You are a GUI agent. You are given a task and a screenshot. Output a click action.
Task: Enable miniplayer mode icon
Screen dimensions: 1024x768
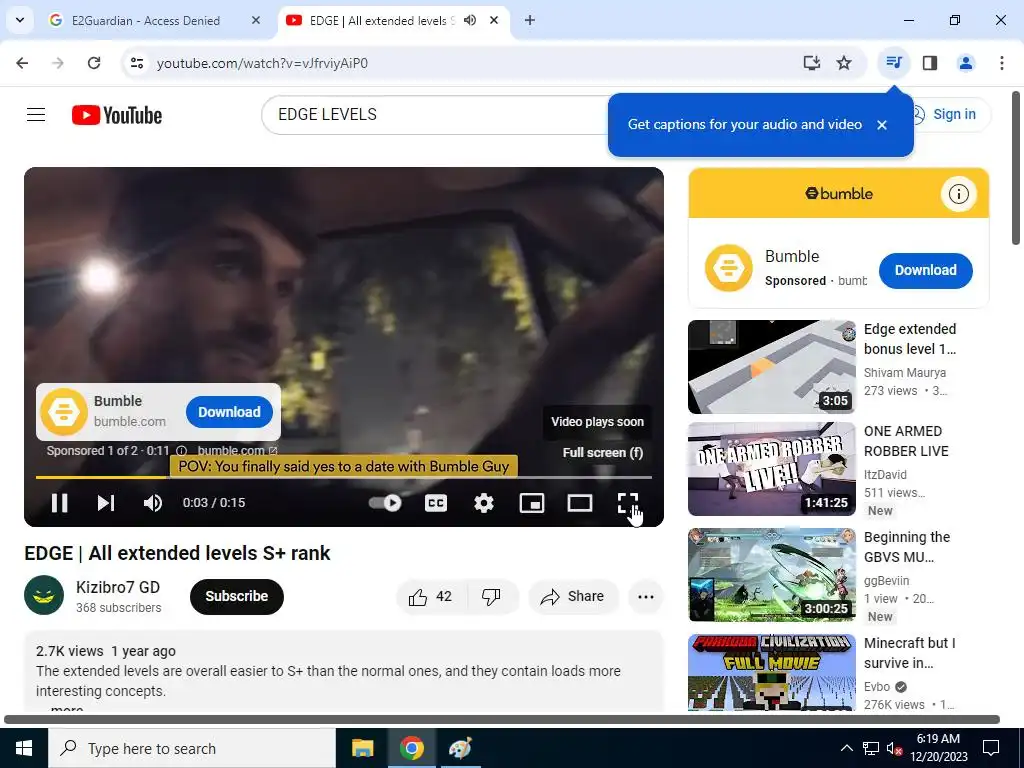[x=532, y=503]
